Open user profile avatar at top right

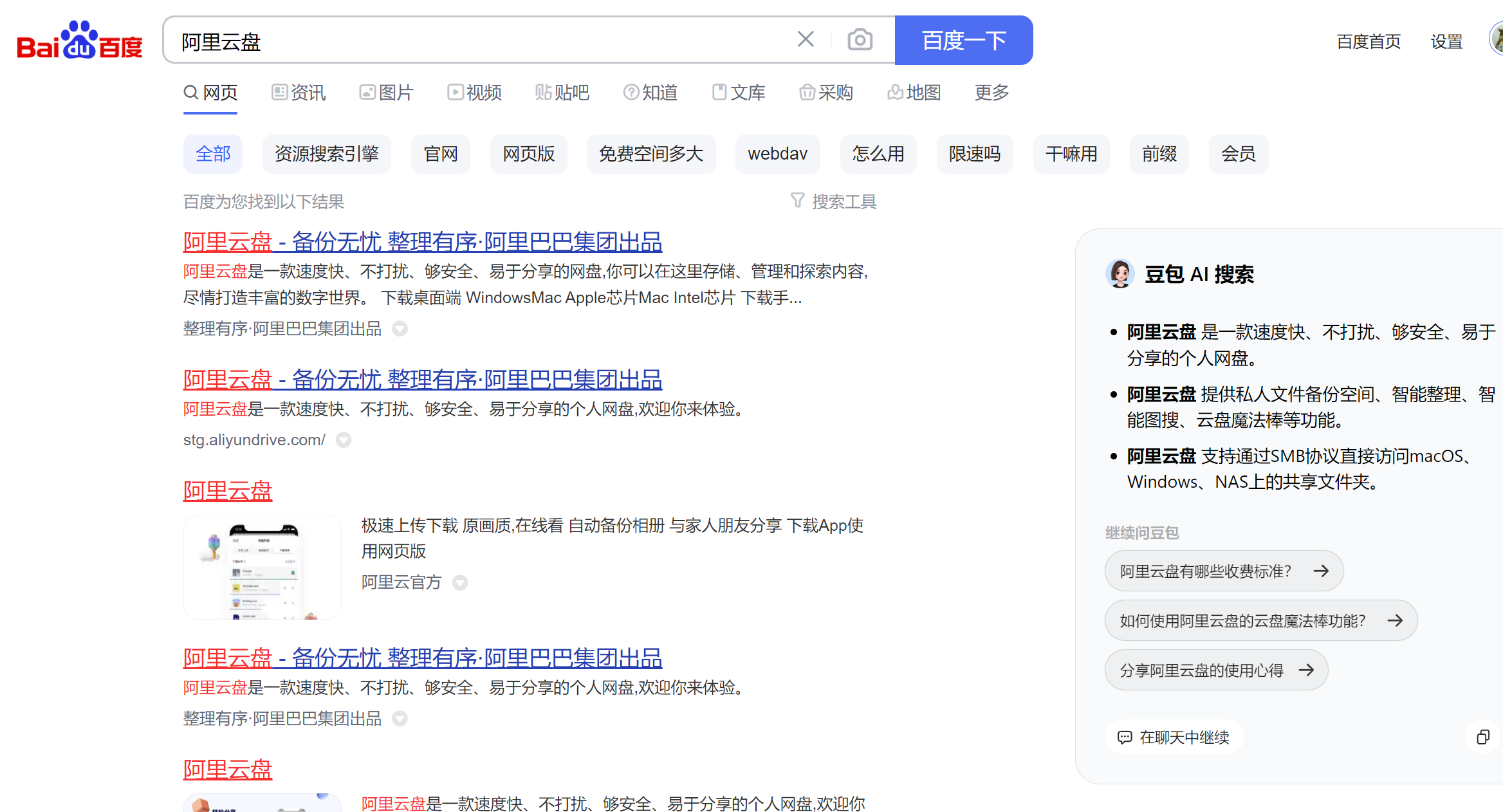(1497, 40)
